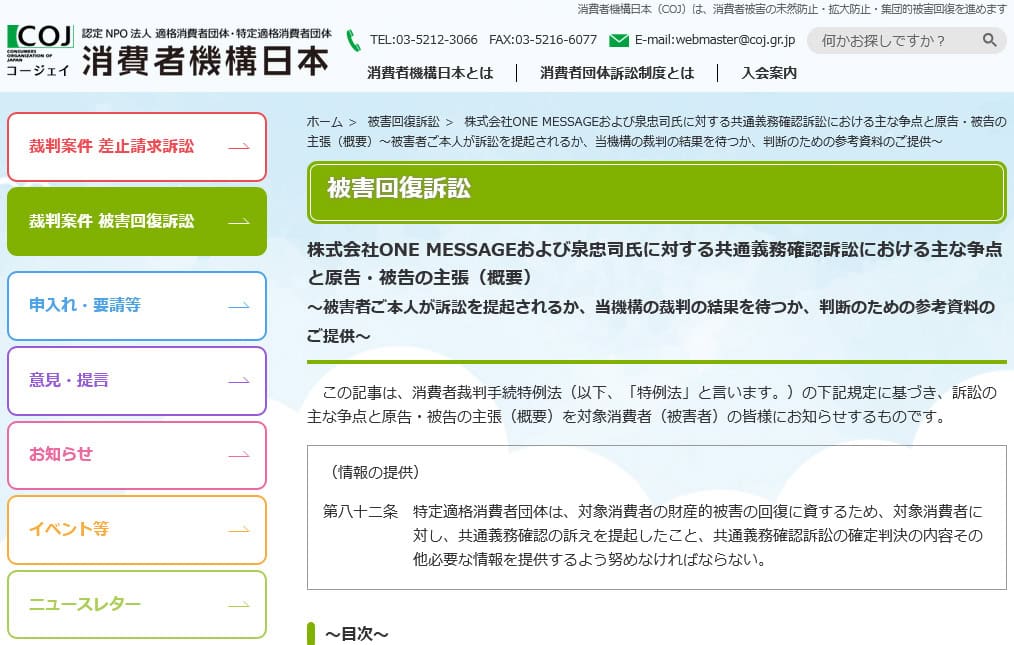This screenshot has height=645, width=1014.
Task: Open 裁判案件 差止請求訴訟 sidebar section
Action: 137,147
